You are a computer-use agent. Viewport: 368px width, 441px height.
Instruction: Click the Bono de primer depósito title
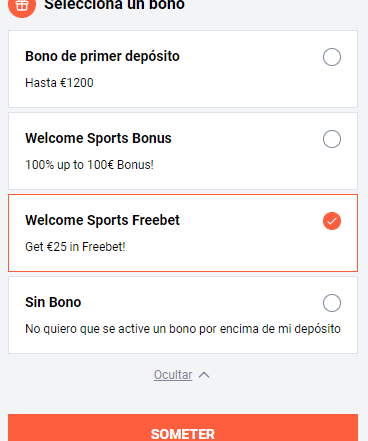(102, 56)
